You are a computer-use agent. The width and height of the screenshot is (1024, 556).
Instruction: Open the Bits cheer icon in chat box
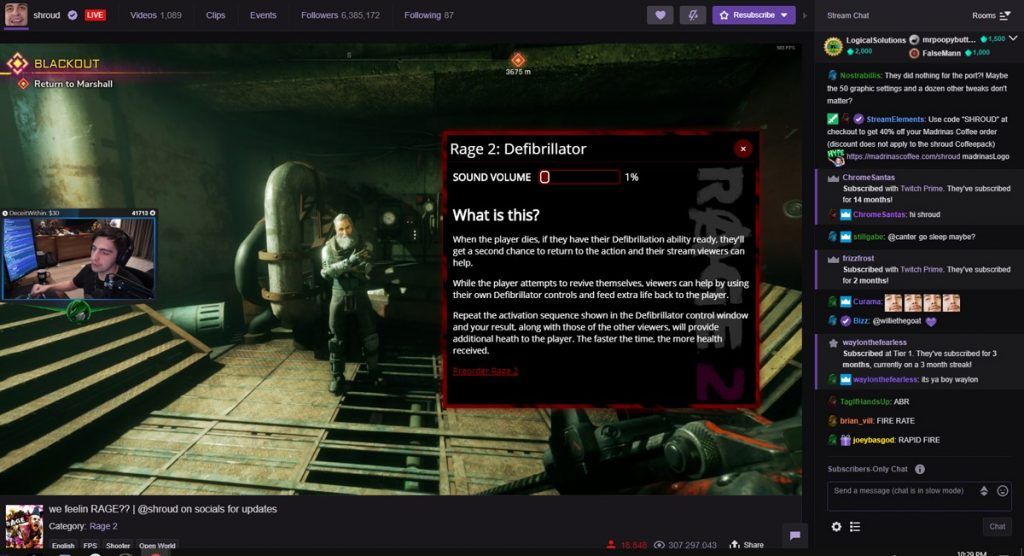984,491
